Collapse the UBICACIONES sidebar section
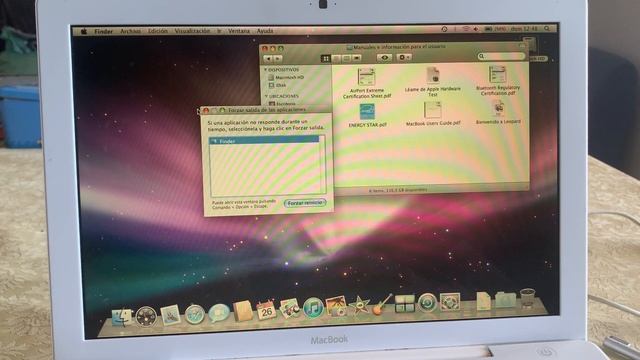This screenshot has height=360, width=640. (266, 96)
